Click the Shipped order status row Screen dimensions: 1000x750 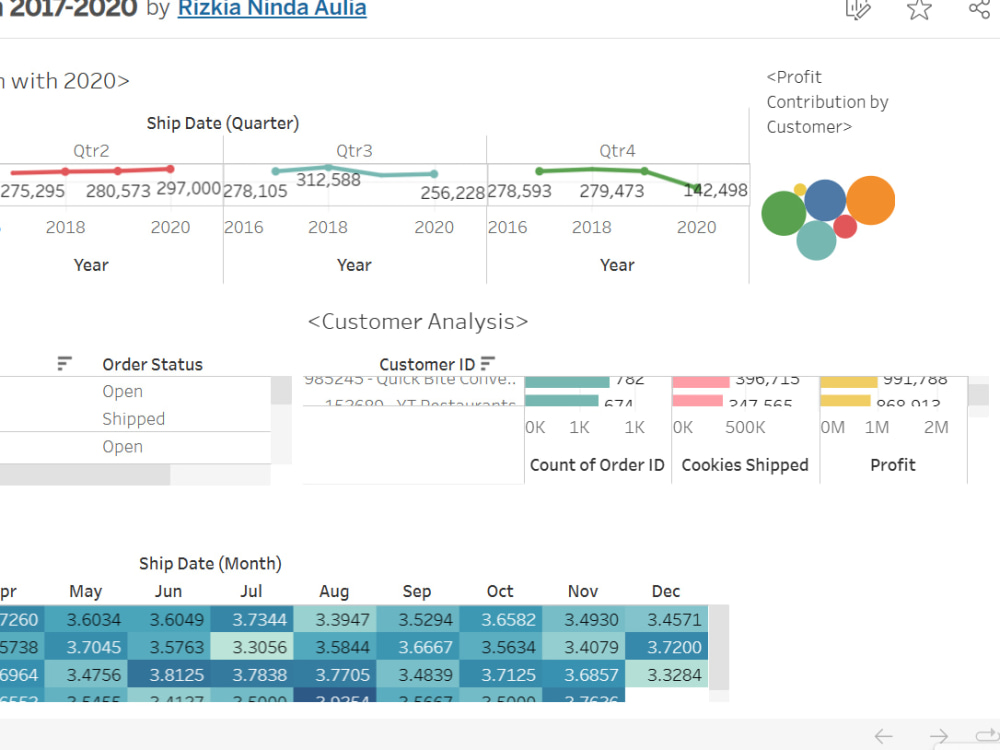coord(133,418)
